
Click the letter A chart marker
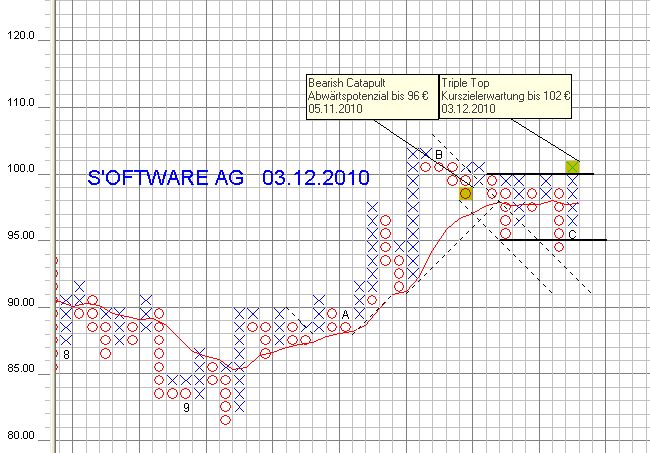pos(345,315)
